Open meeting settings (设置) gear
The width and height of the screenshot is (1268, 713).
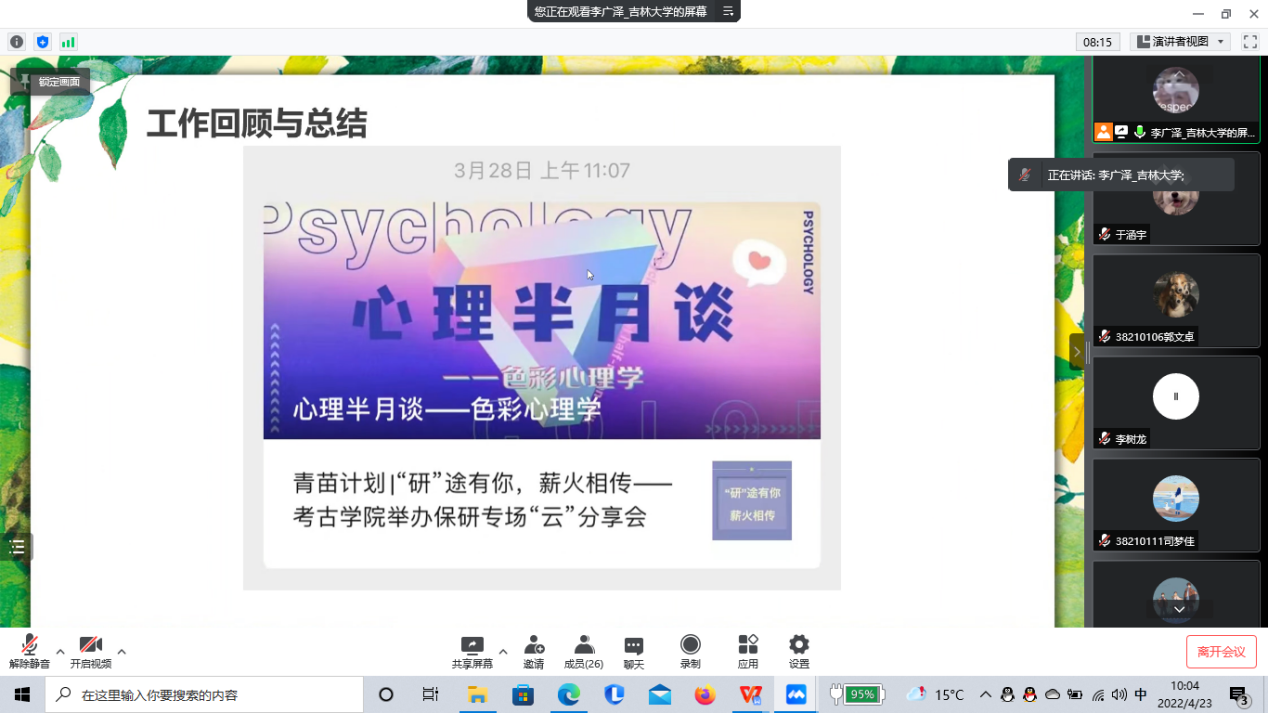point(798,652)
